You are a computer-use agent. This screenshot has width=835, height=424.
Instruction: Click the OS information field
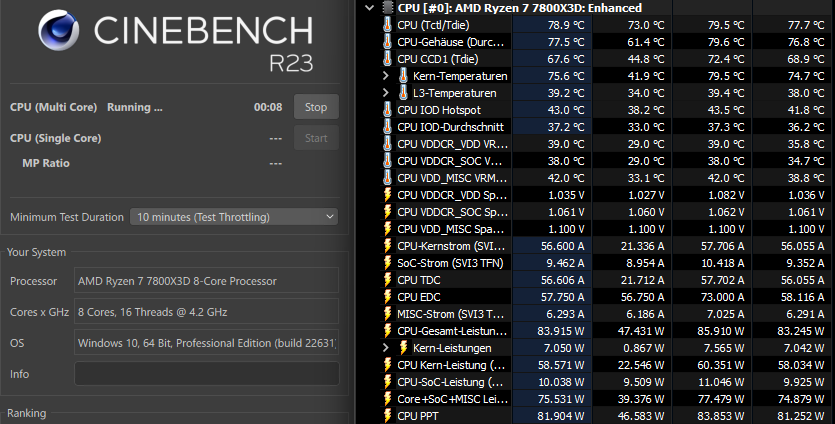[207, 343]
